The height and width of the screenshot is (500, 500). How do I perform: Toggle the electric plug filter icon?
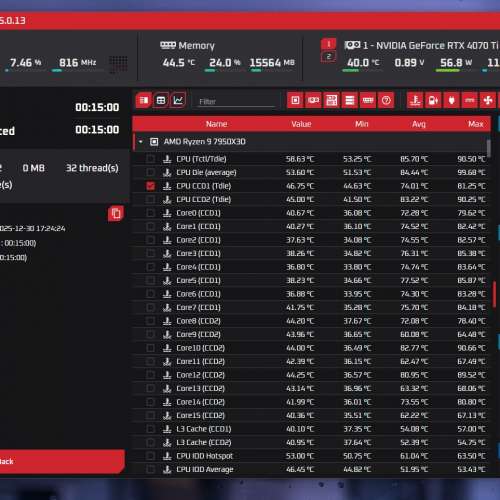point(452,100)
